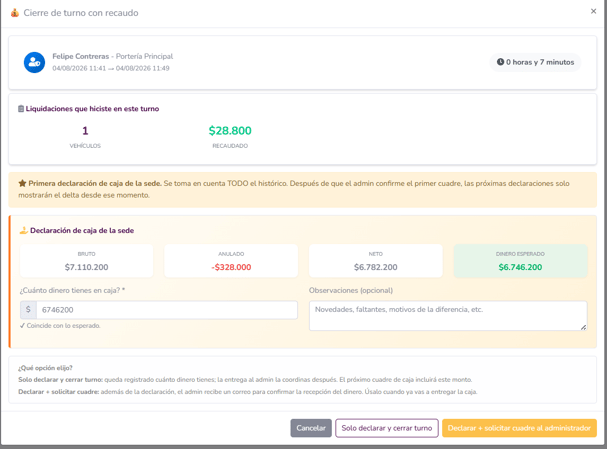Click the Bruto $7.110.200 card
The height and width of the screenshot is (449, 607).
click(86, 260)
